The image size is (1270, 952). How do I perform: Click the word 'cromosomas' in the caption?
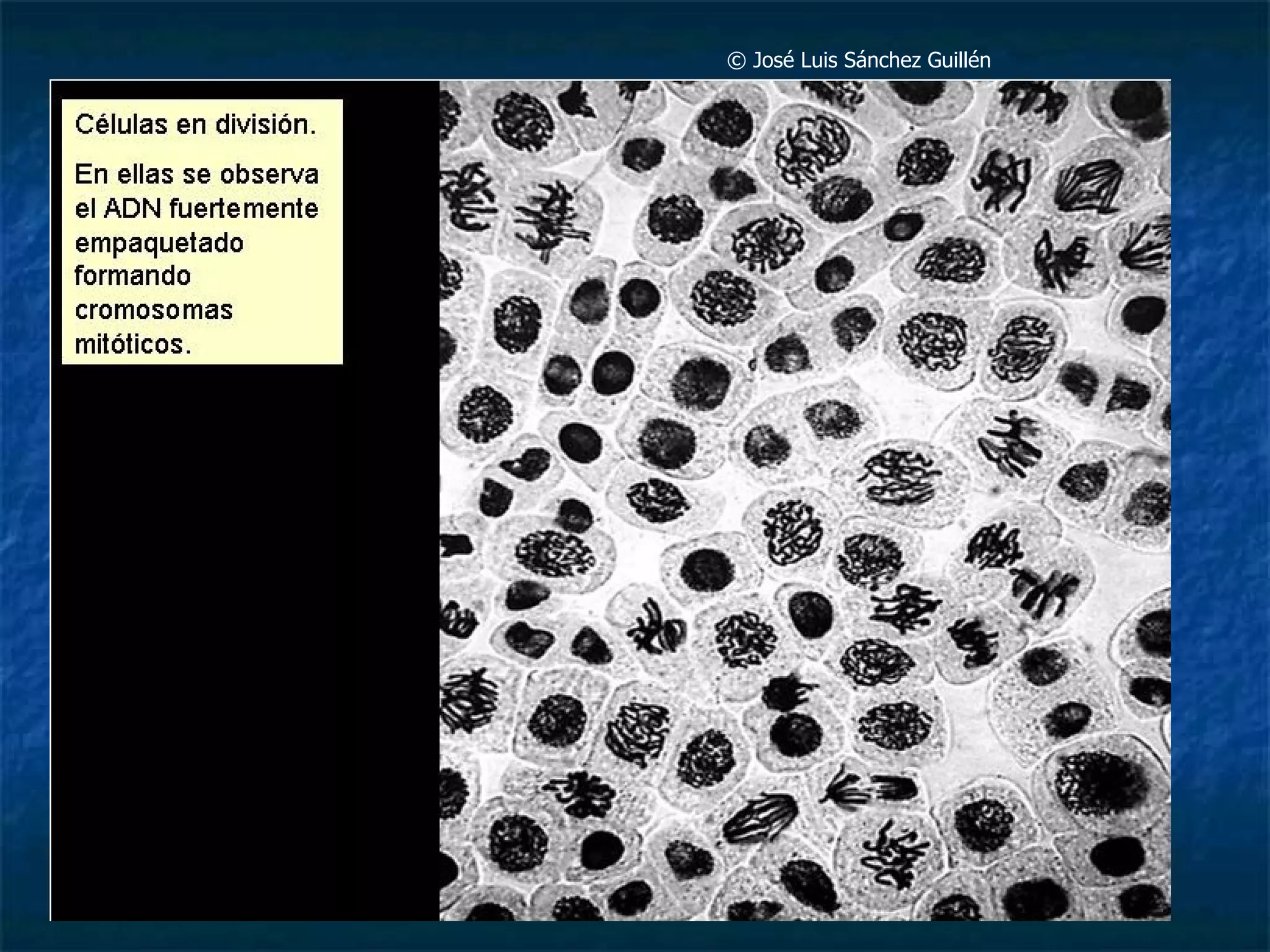pyautogui.click(x=153, y=310)
